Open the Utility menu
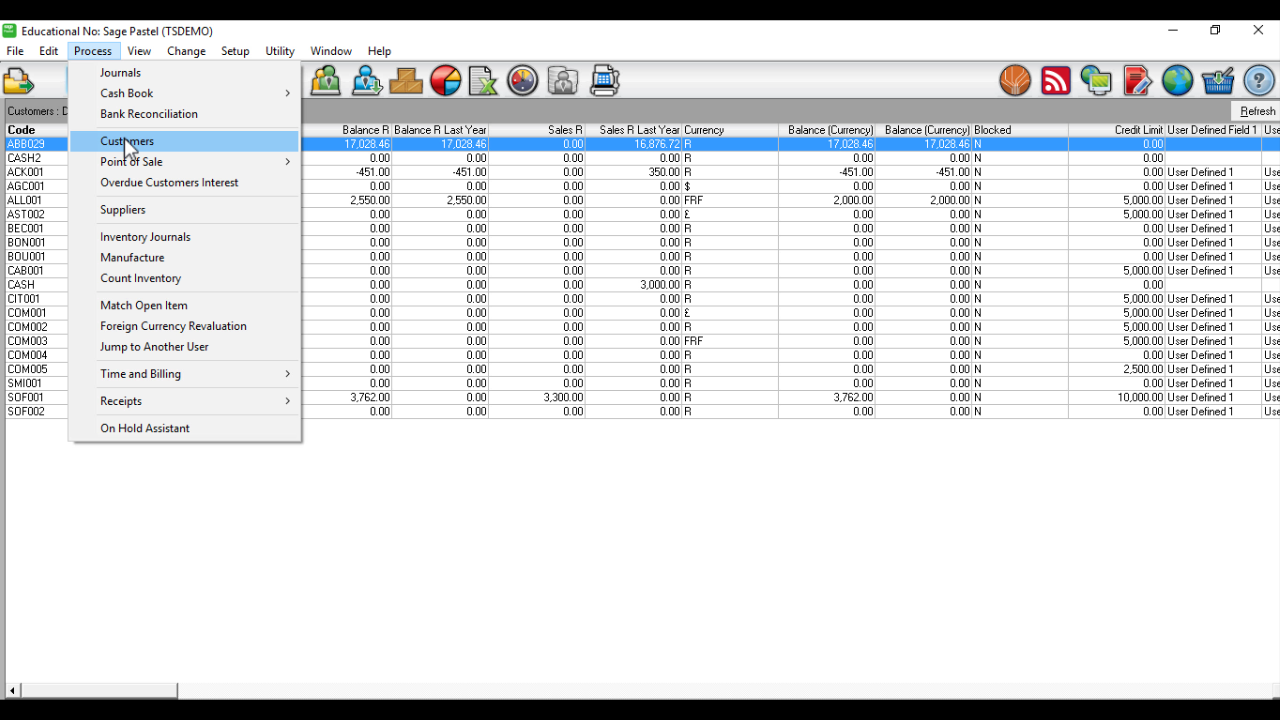The width and height of the screenshot is (1280, 720). point(280,51)
